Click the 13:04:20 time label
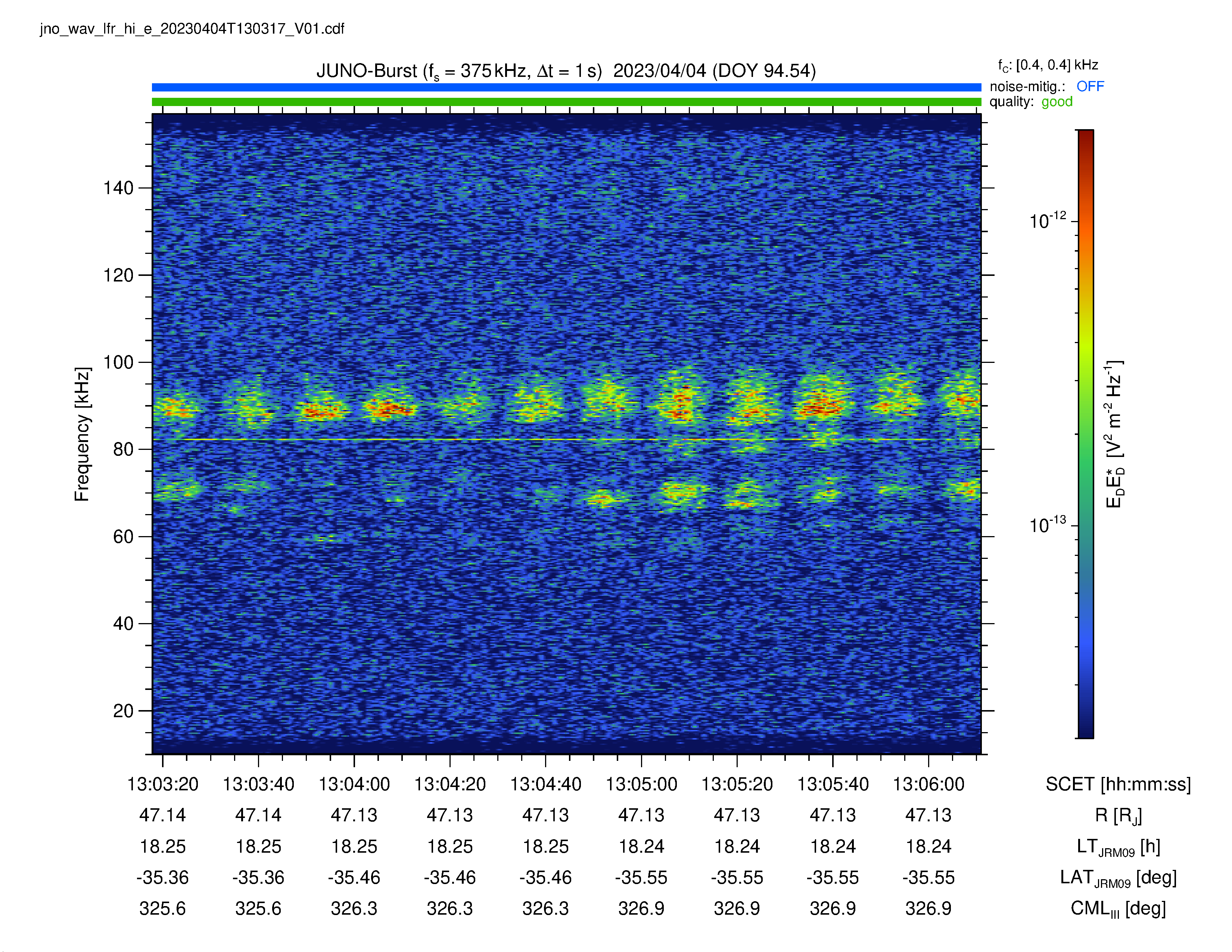This screenshot has height=952, width=1232. [x=449, y=784]
